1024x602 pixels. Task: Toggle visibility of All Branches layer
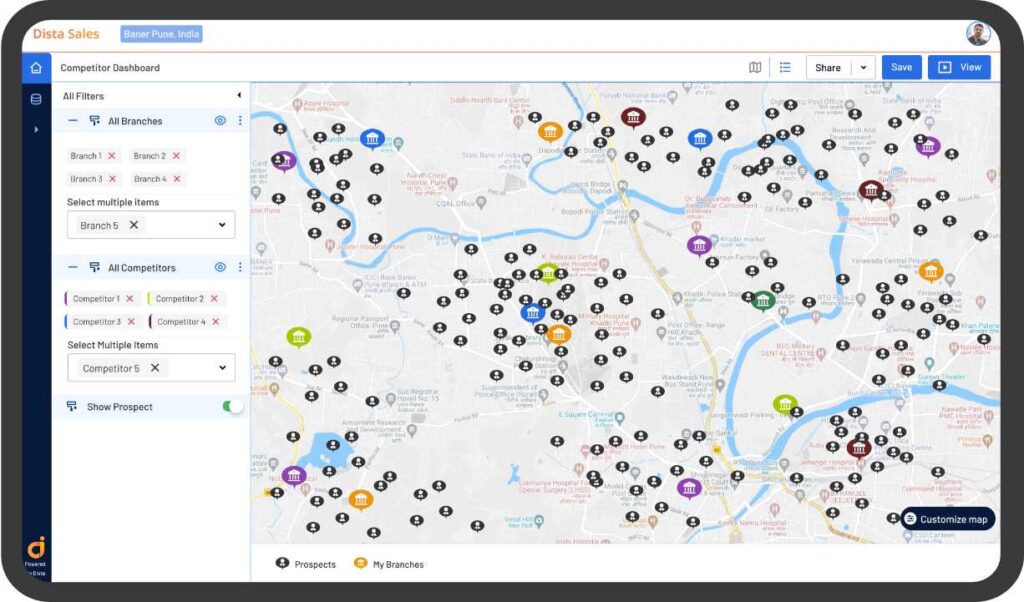coord(218,121)
